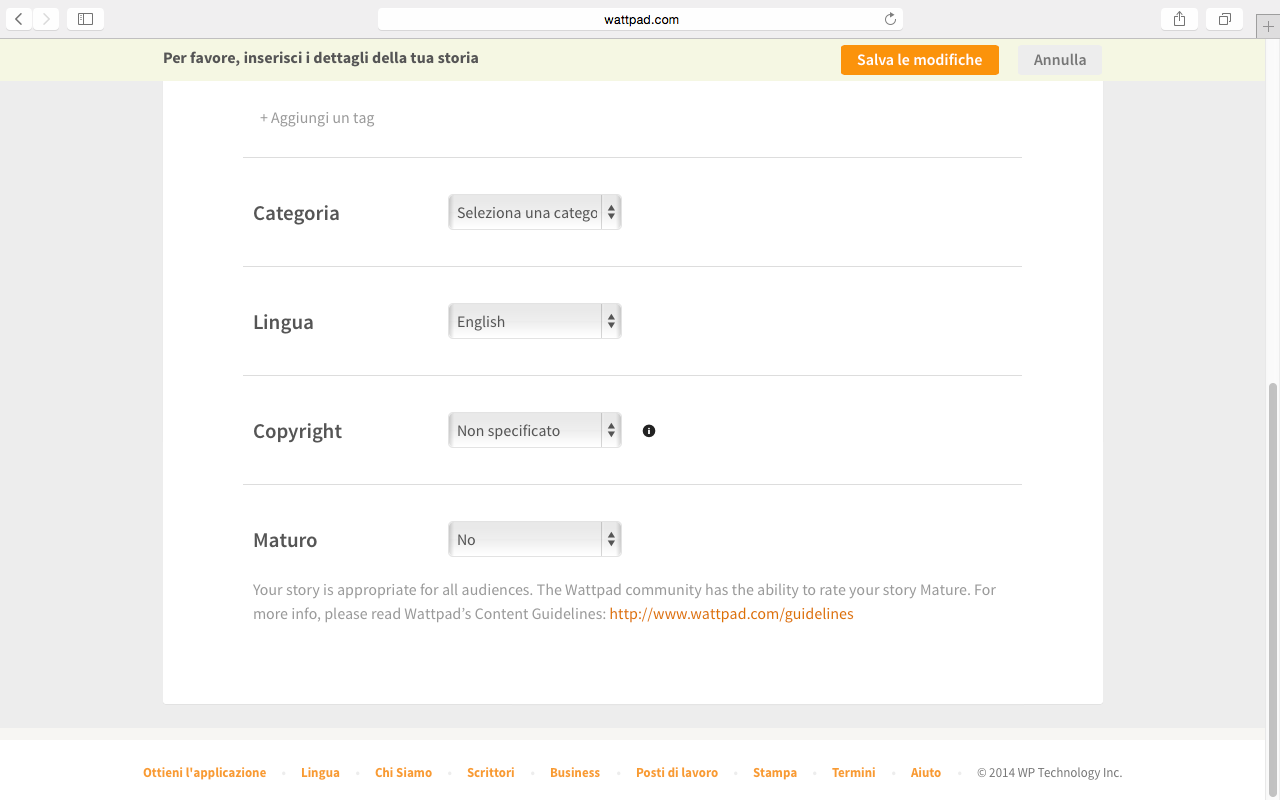Open the Maturo dropdown set to No
The image size is (1280, 800).
point(534,540)
